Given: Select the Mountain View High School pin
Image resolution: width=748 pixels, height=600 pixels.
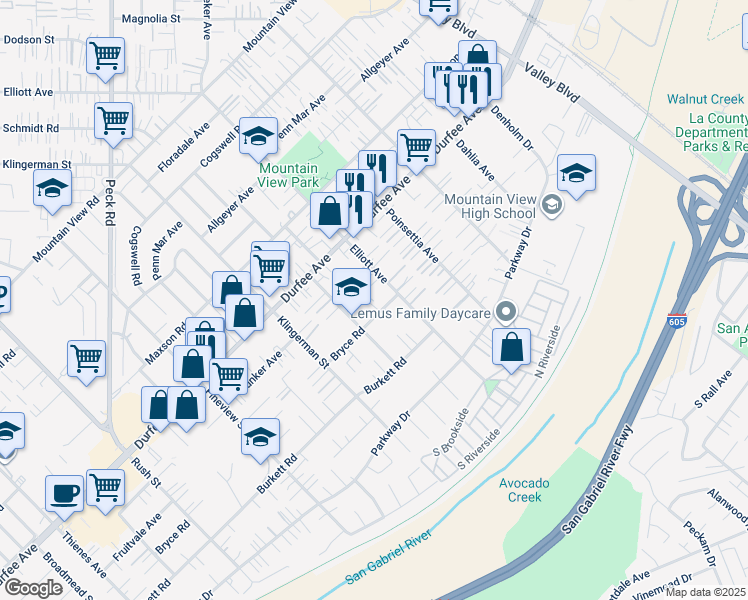Looking at the screenshot, I should 552,206.
